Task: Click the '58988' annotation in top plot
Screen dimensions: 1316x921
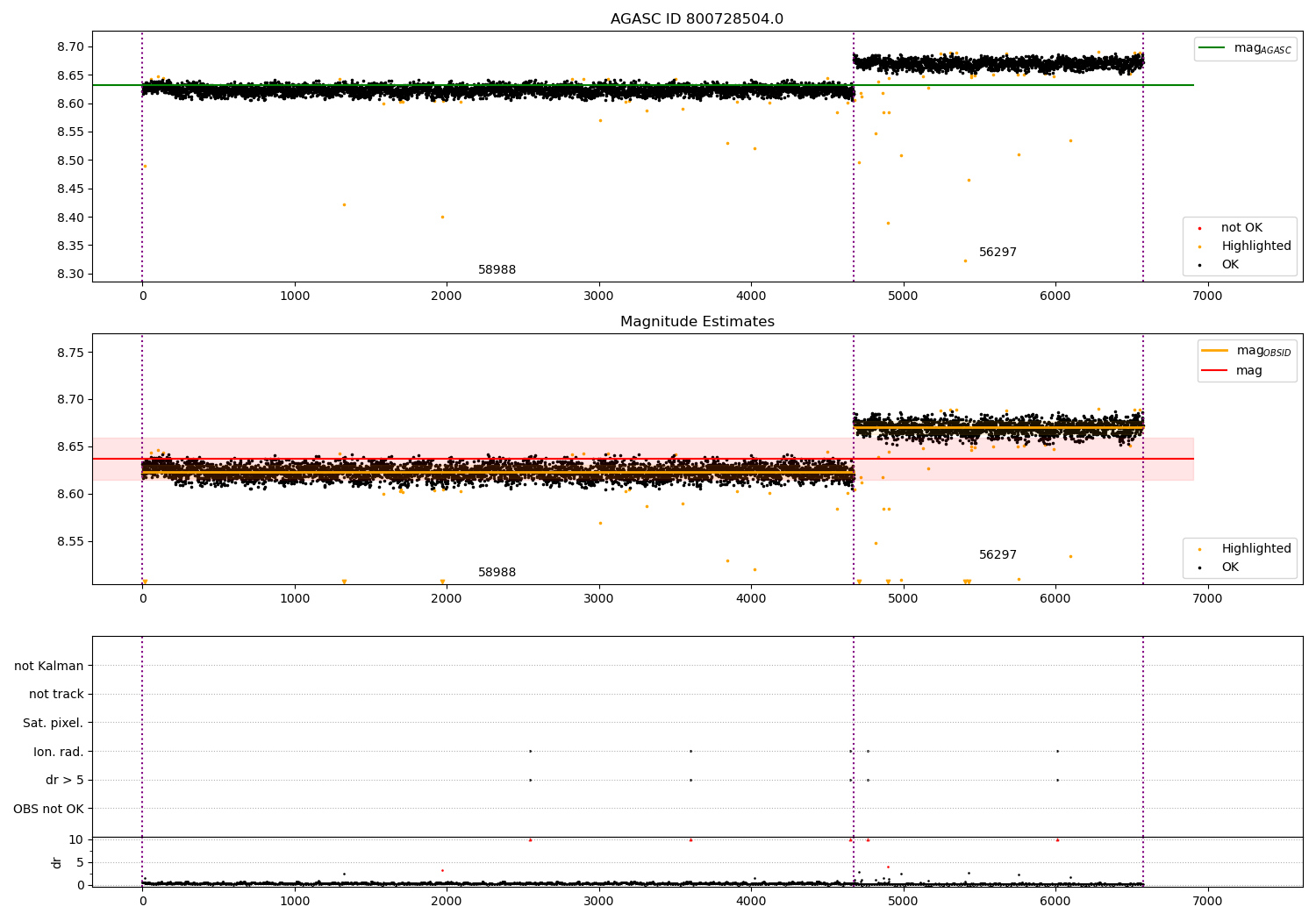Action: click(497, 270)
